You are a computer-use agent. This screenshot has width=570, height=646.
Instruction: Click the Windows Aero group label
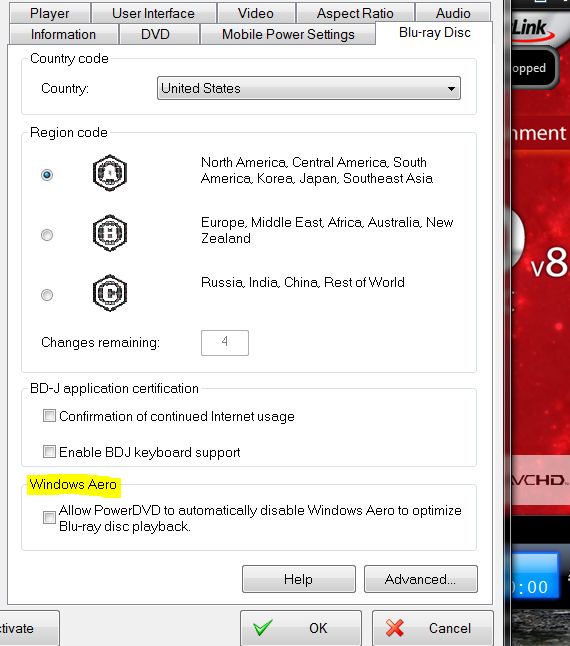pyautogui.click(x=73, y=484)
